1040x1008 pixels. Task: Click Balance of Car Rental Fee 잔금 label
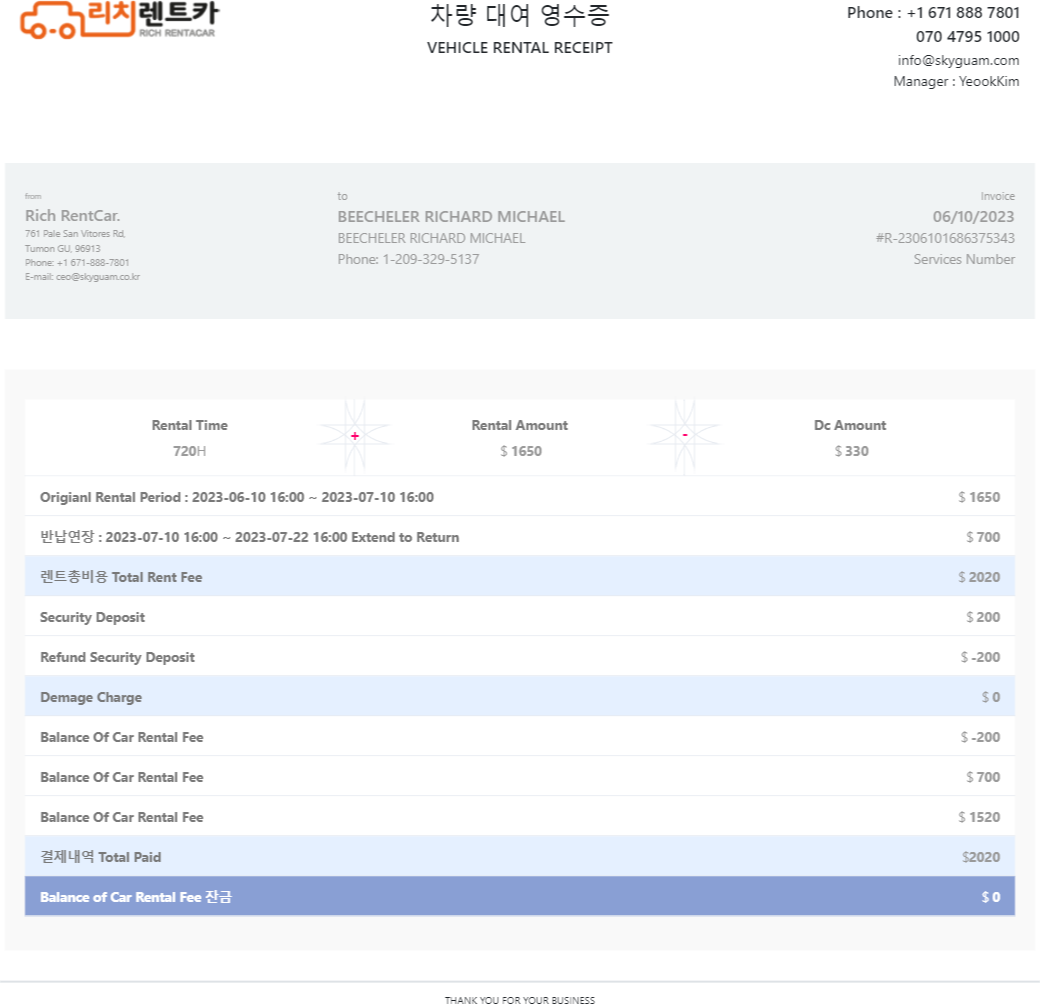tap(136, 897)
